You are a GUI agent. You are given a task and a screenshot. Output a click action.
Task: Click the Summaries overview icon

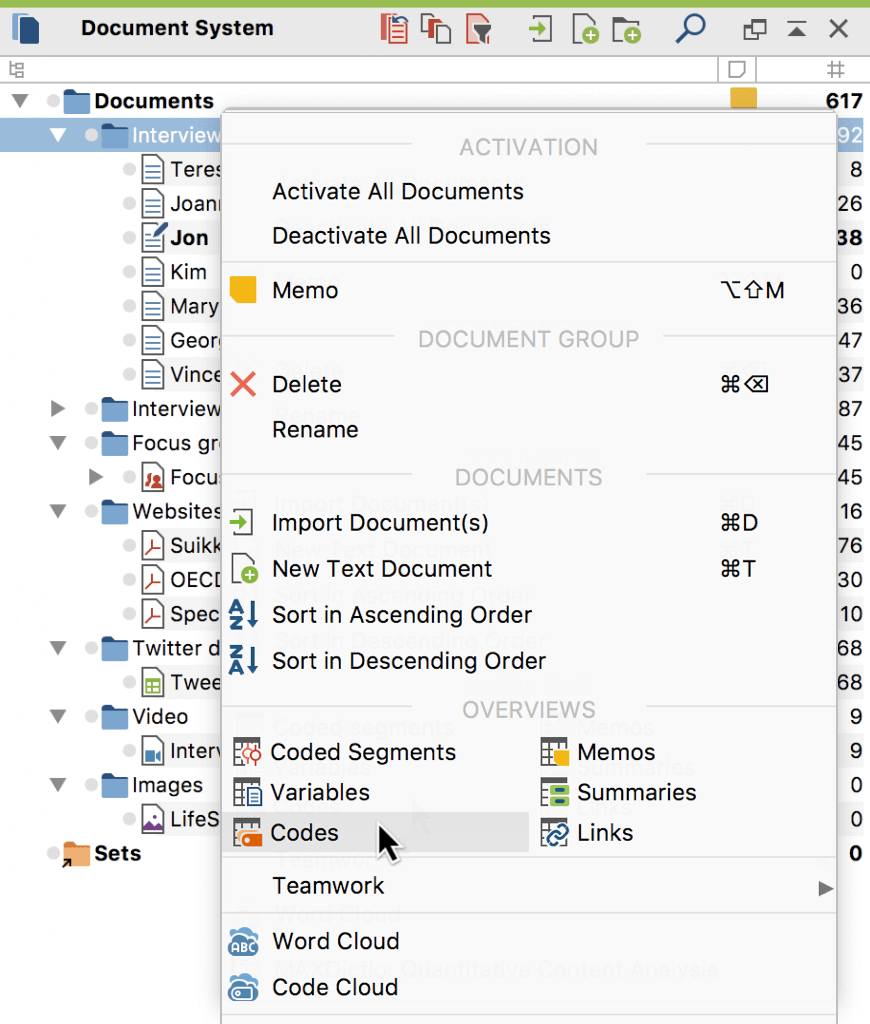click(555, 792)
